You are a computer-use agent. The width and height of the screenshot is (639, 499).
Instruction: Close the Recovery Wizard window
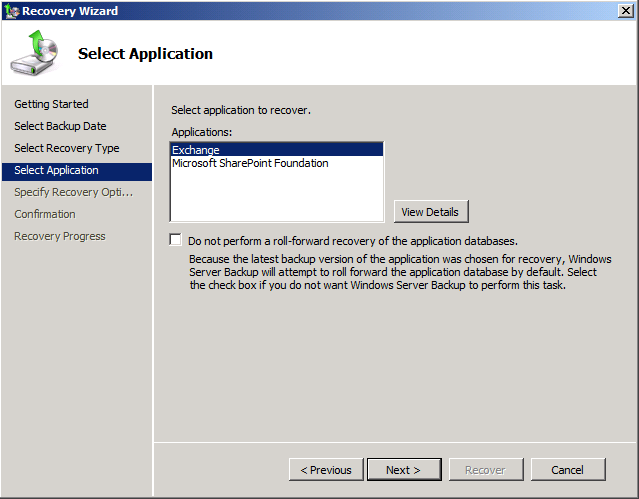(x=626, y=11)
